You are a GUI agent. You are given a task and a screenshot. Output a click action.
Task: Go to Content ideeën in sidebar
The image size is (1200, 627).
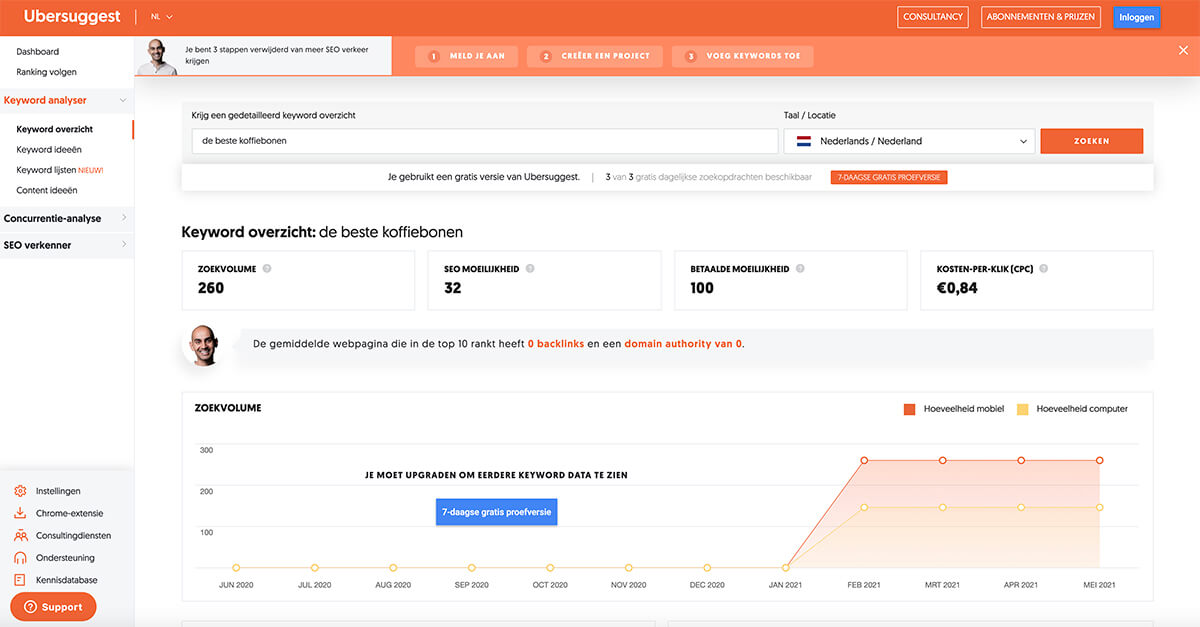pos(47,190)
